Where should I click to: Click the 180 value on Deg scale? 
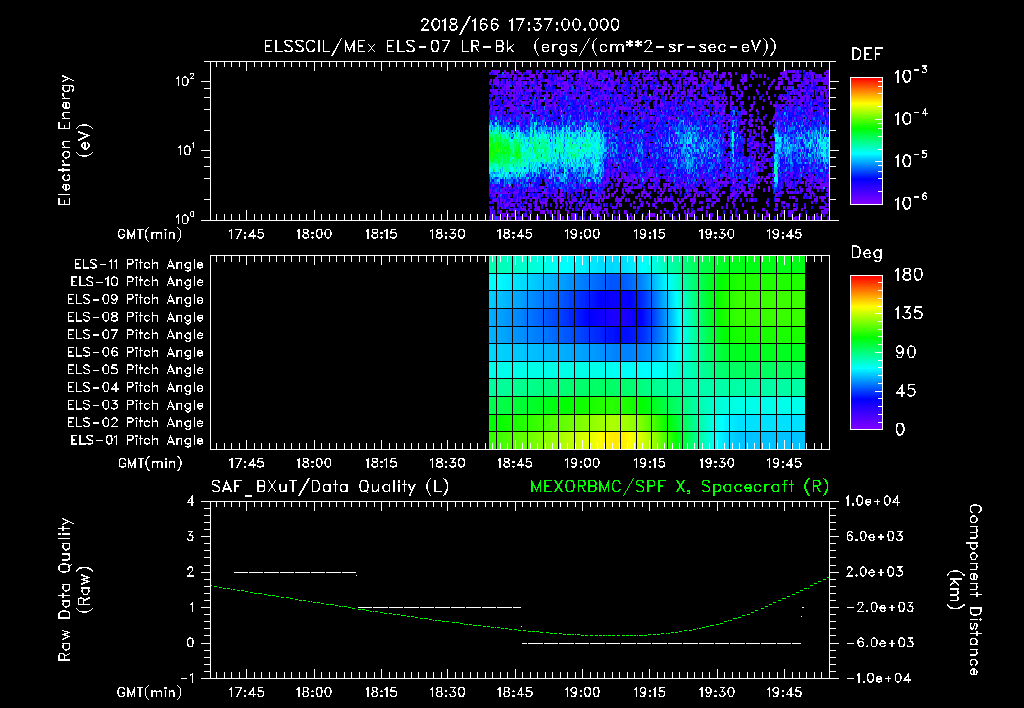pyautogui.click(x=908, y=274)
